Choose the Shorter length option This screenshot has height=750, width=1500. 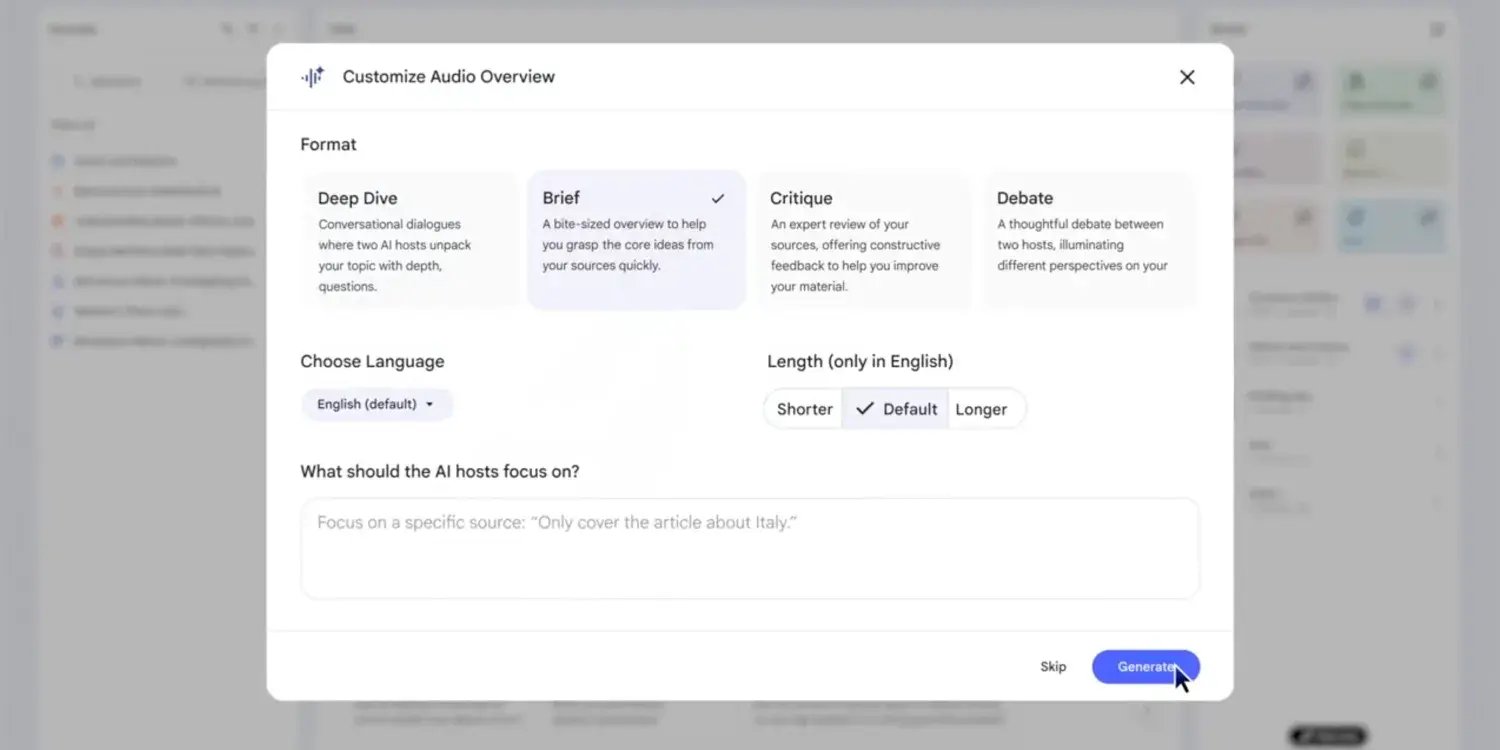pos(803,408)
